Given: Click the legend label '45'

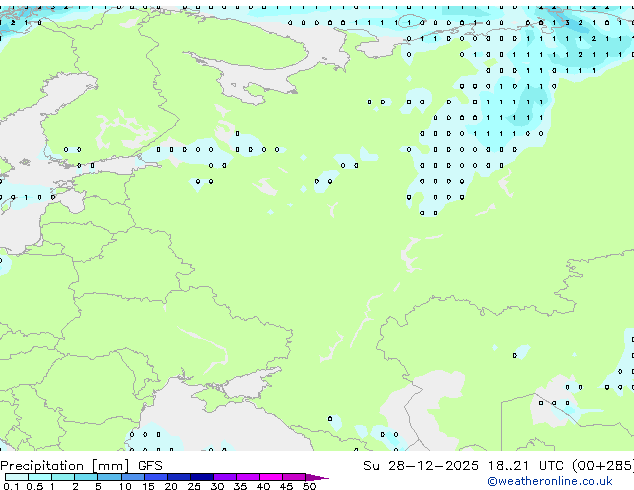Looking at the screenshot, I should (286, 486).
